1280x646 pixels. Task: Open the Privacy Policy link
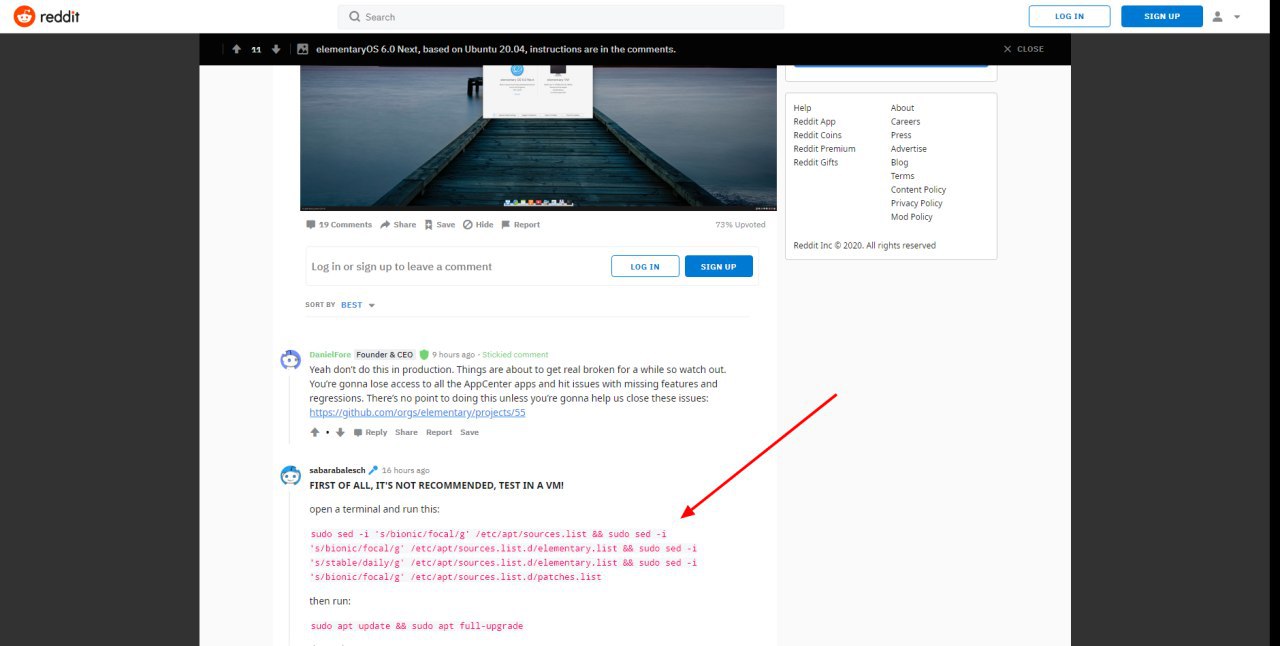[917, 203]
